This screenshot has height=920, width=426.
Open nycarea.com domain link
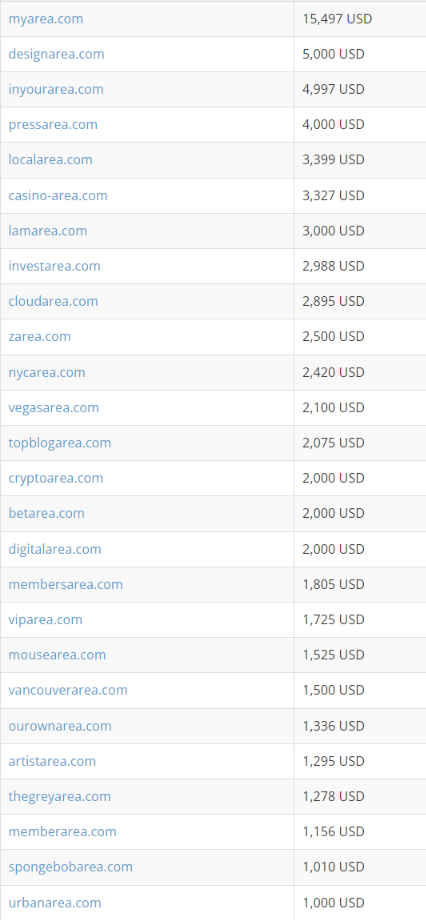click(x=47, y=373)
